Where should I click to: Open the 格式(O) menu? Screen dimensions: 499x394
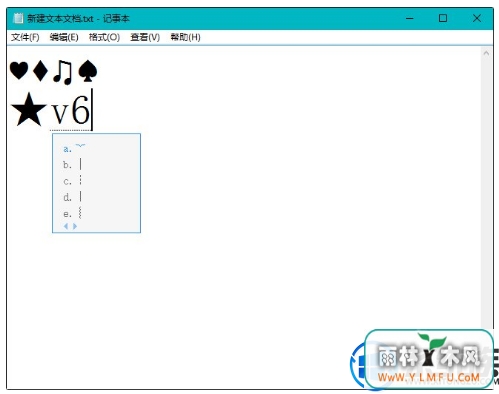104,37
